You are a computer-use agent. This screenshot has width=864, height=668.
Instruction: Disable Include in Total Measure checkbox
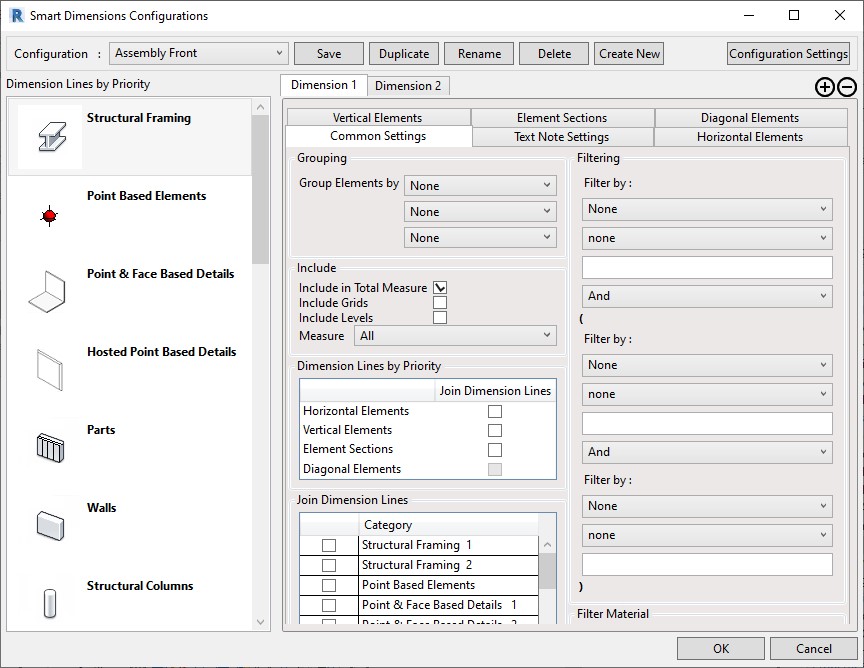pos(440,288)
